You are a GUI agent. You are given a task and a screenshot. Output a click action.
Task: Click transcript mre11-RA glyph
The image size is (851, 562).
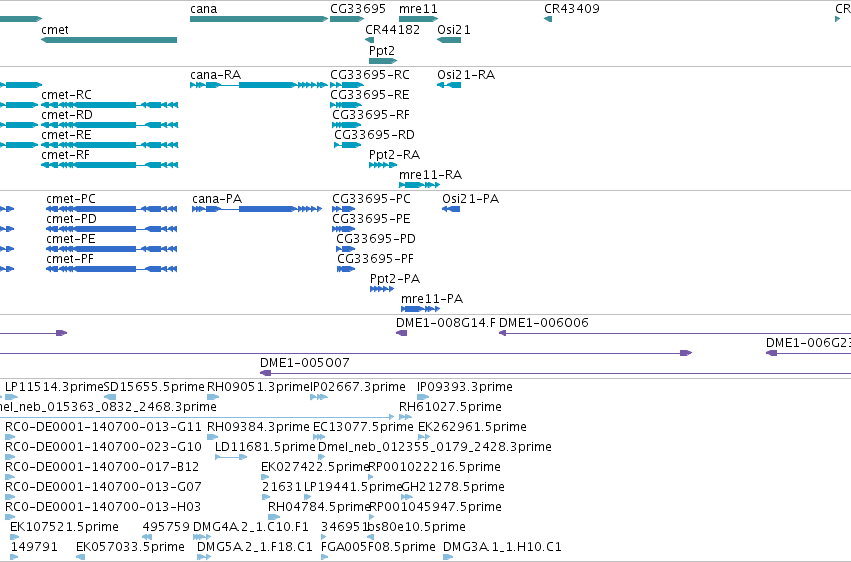[419, 185]
